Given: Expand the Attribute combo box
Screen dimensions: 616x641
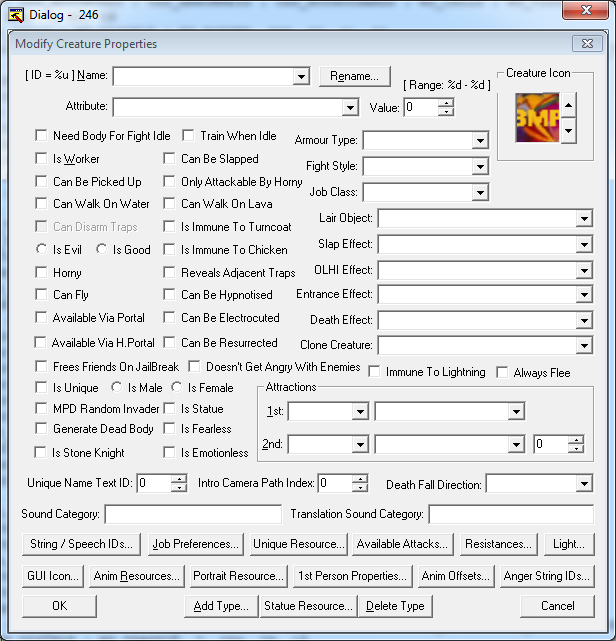Looking at the screenshot, I should tap(350, 108).
